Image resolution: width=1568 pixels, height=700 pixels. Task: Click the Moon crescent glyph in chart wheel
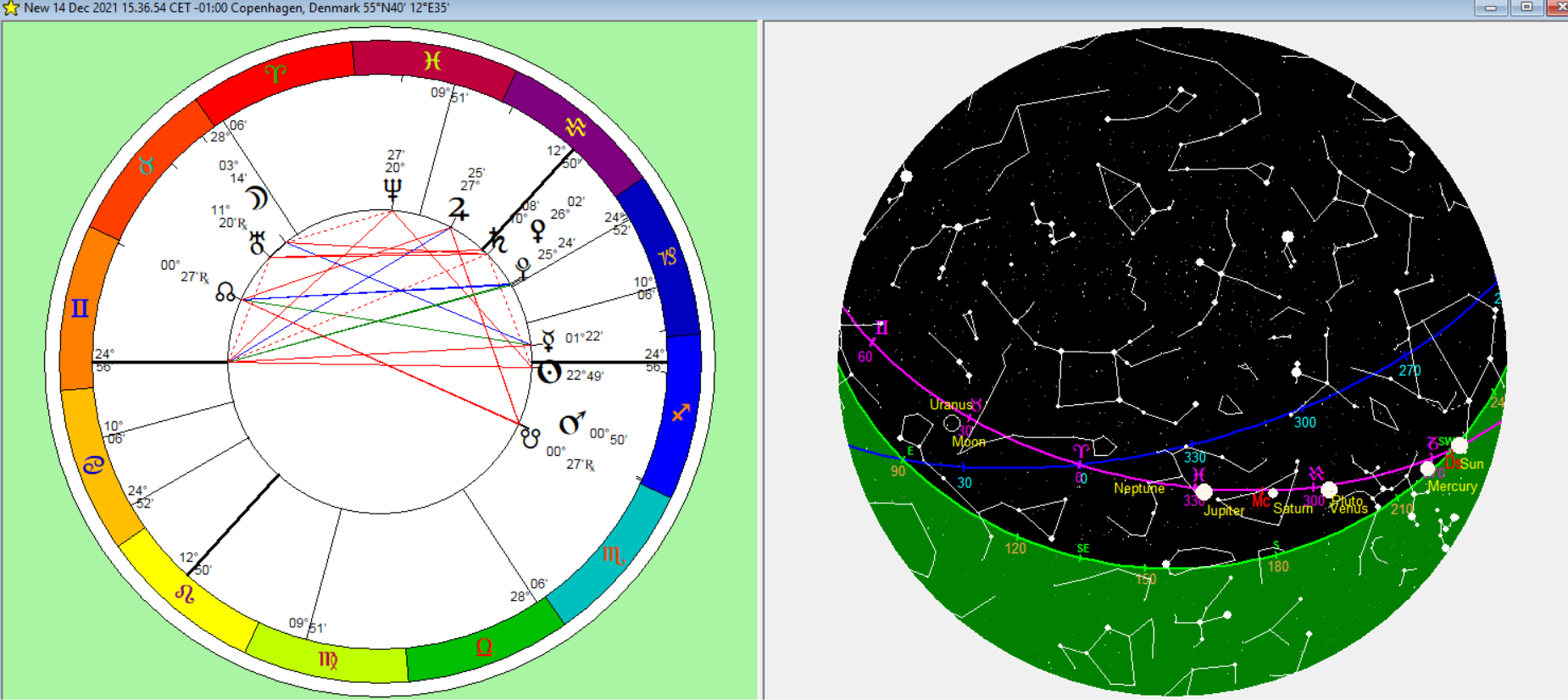[x=256, y=198]
